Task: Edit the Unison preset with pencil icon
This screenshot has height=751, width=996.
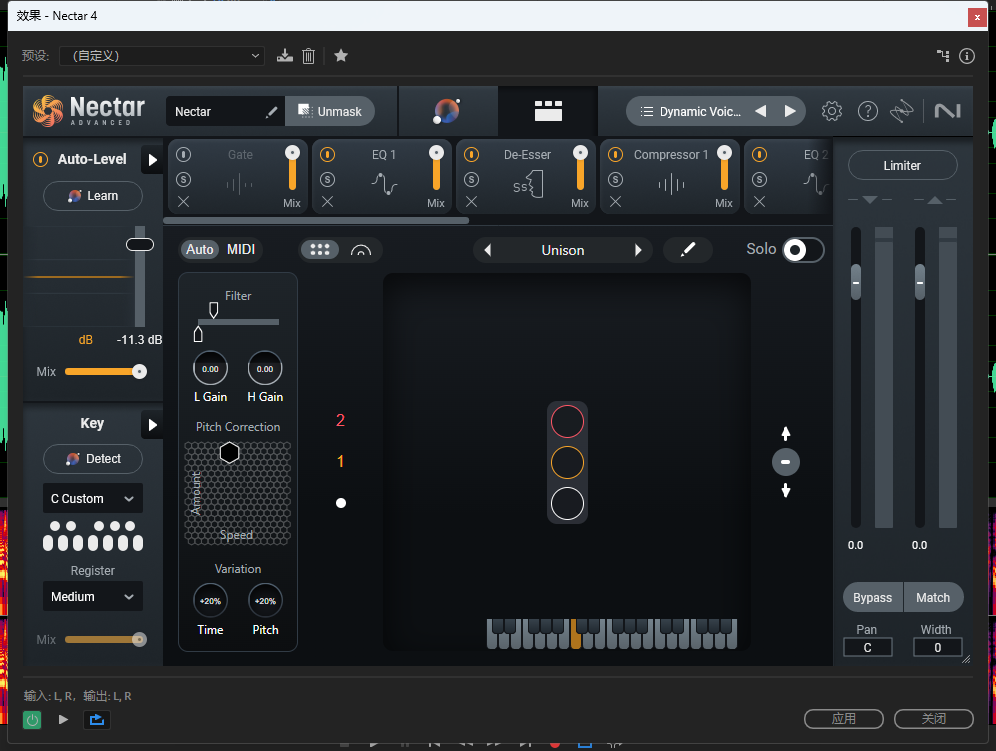Action: [688, 250]
